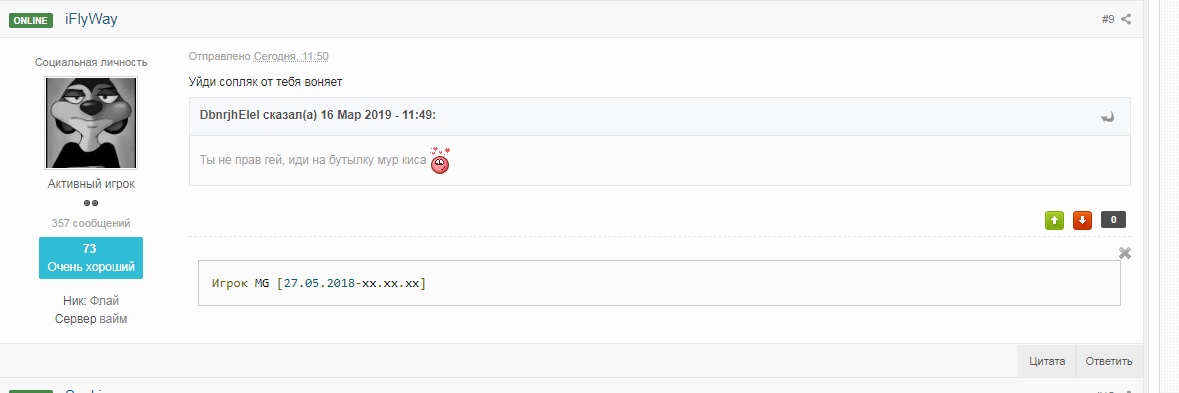Click the Ответить reply button
The image size is (1179, 393).
tap(1108, 361)
